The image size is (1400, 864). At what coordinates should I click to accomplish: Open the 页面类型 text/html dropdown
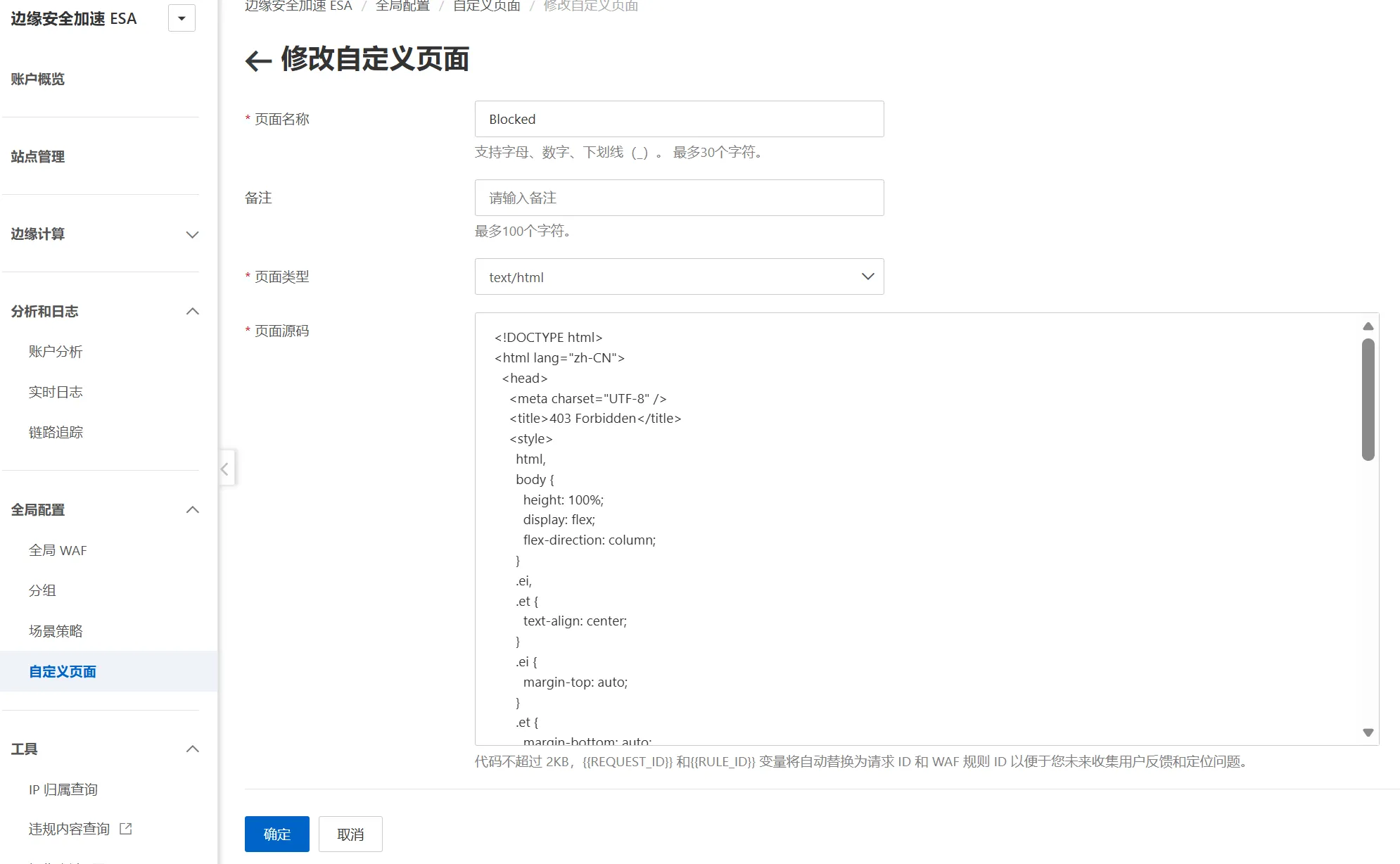pos(679,277)
